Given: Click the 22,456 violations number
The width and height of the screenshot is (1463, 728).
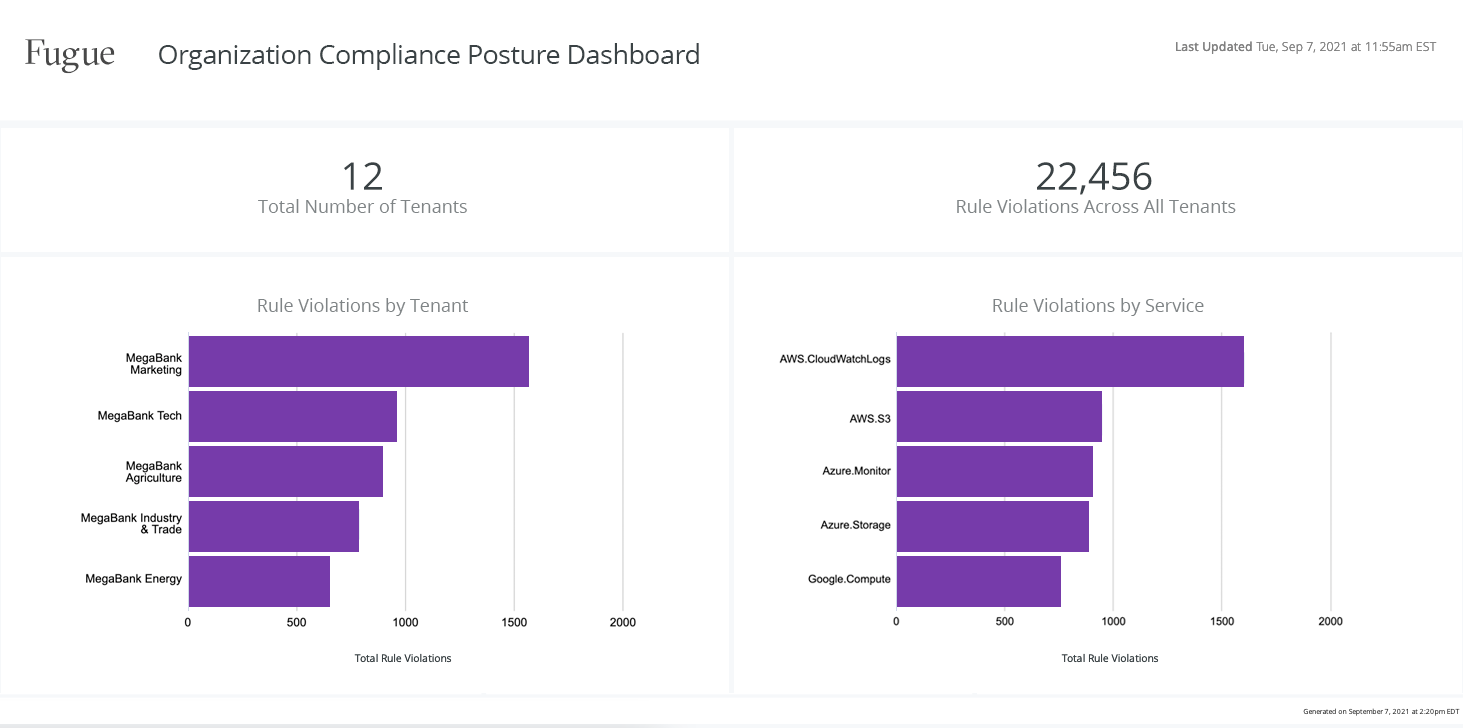Looking at the screenshot, I should tap(1094, 176).
